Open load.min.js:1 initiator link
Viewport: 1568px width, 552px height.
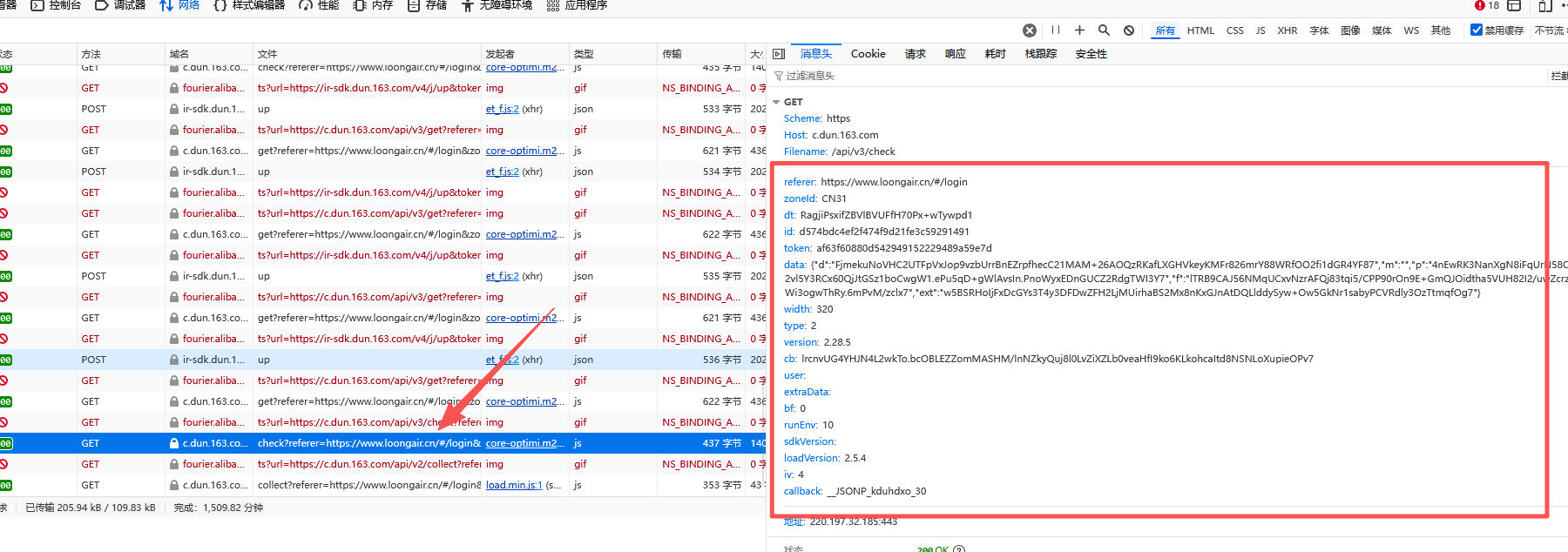(x=514, y=485)
